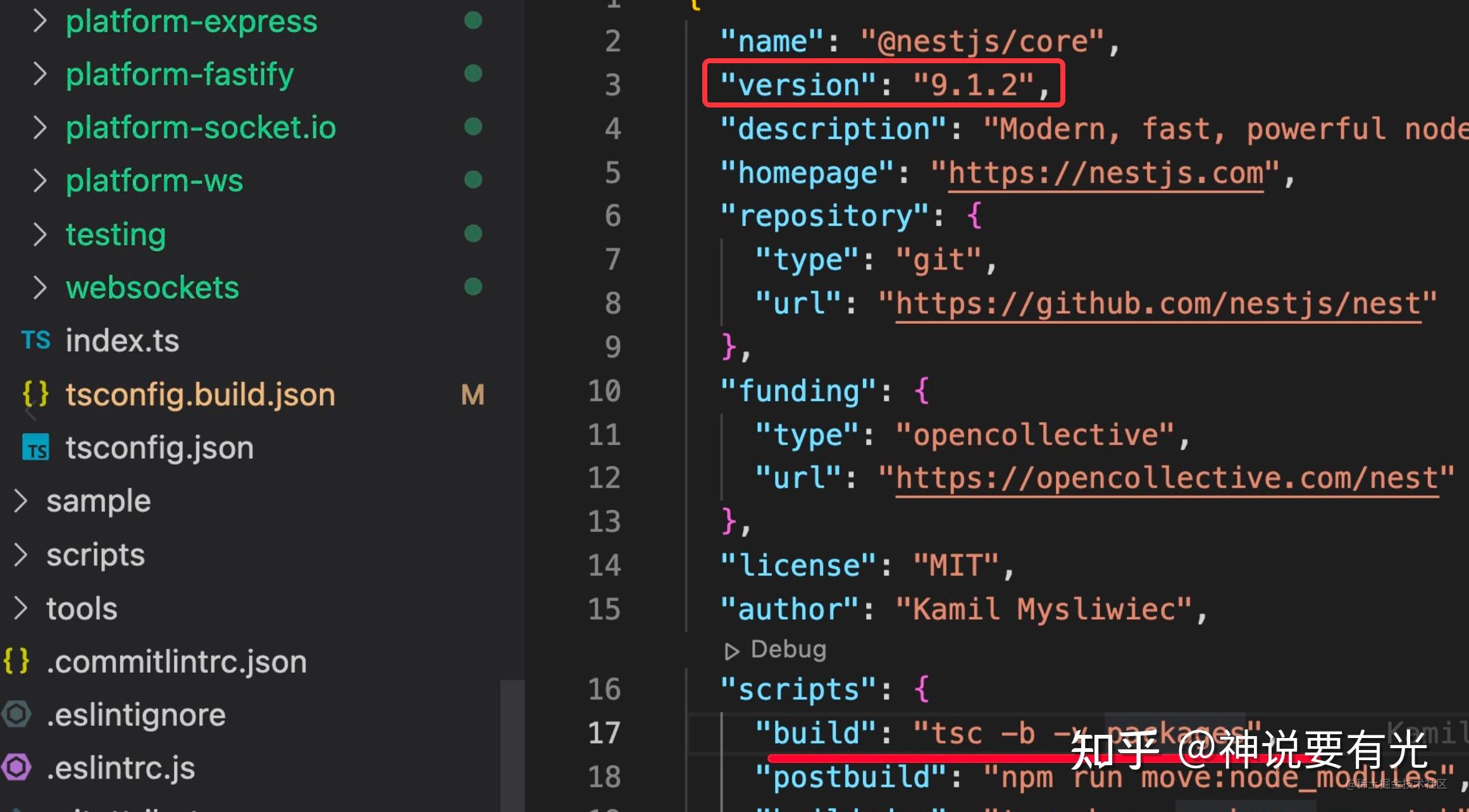Click the TypeScript icon beside index.ts
The width and height of the screenshot is (1469, 812).
(x=35, y=340)
